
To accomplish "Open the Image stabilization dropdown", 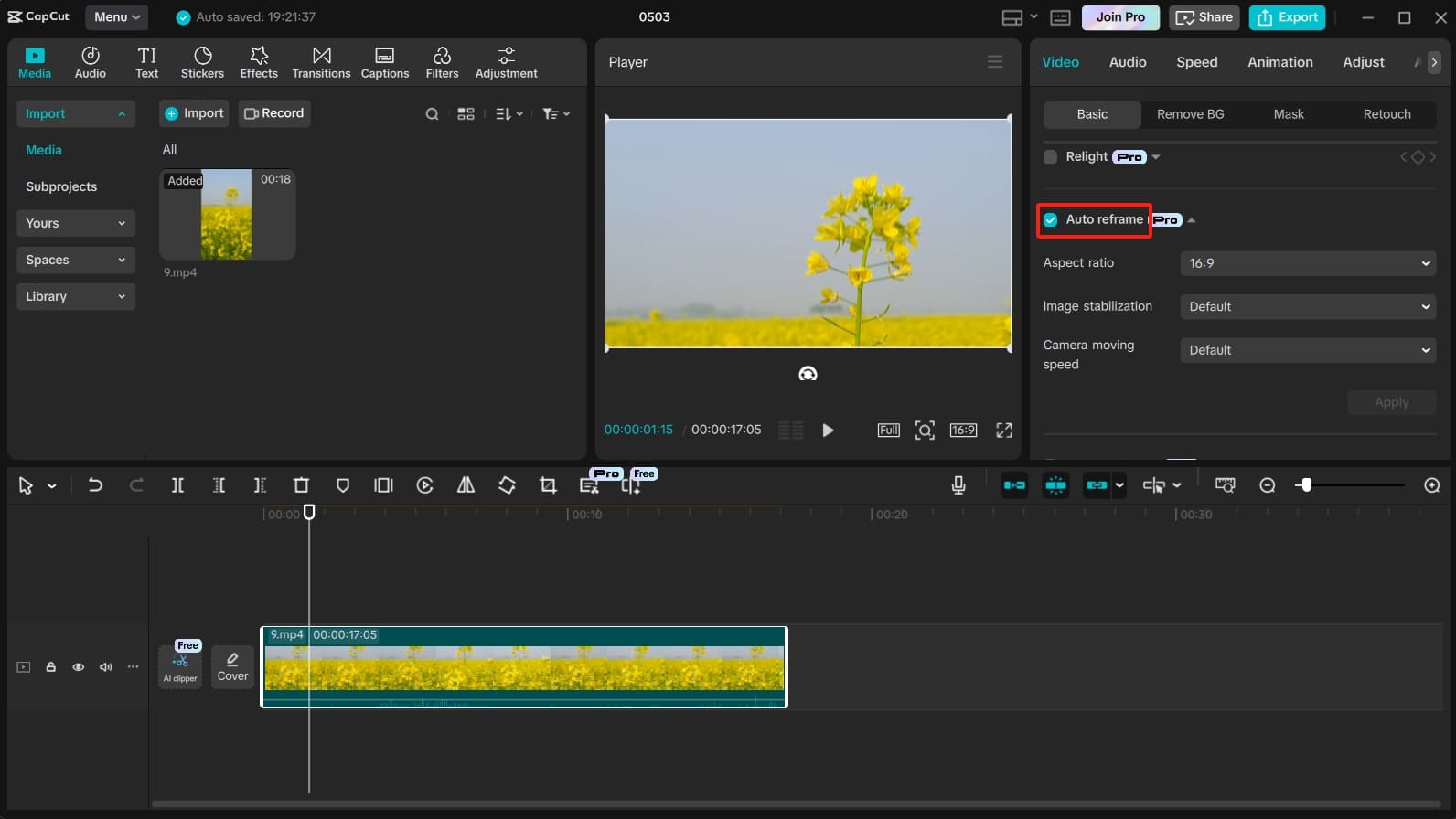I will click(1308, 307).
